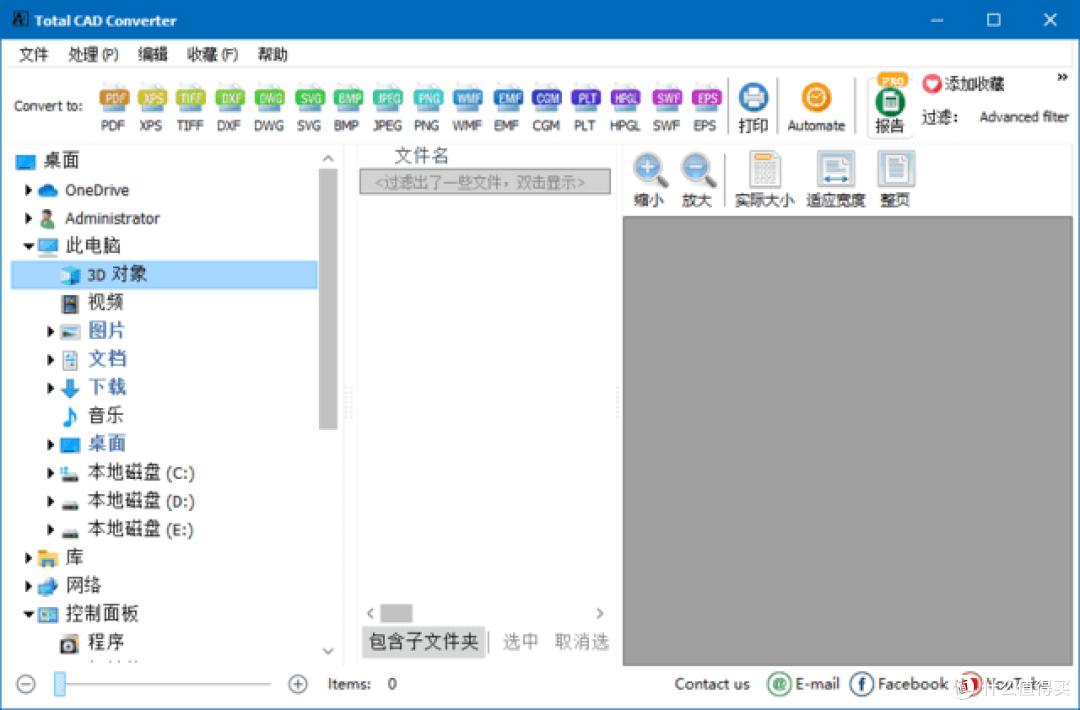1080x710 pixels.
Task: Expand the Administrator folder node
Action: [x=28, y=218]
